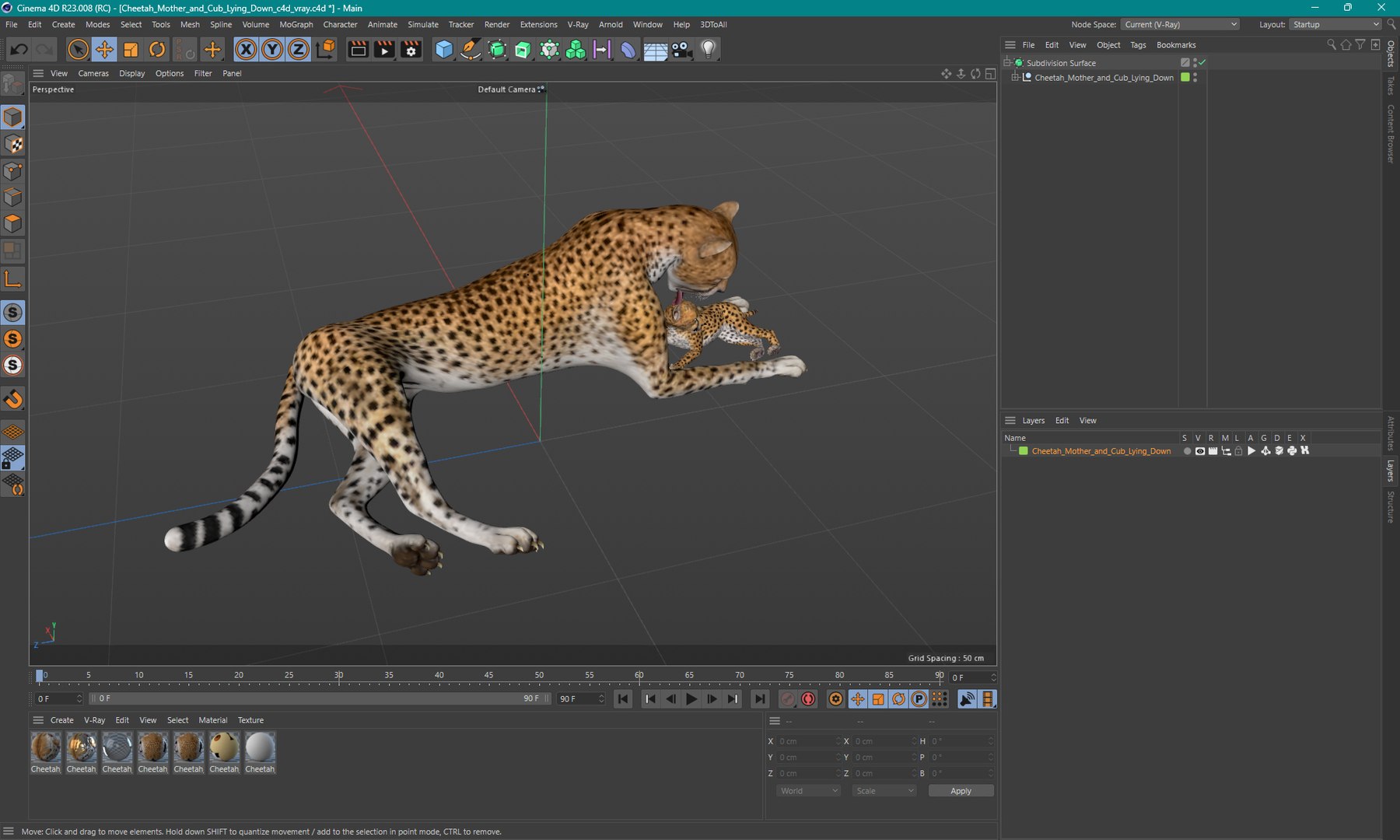
Task: Click the green layer color swatch
Action: [x=1024, y=451]
